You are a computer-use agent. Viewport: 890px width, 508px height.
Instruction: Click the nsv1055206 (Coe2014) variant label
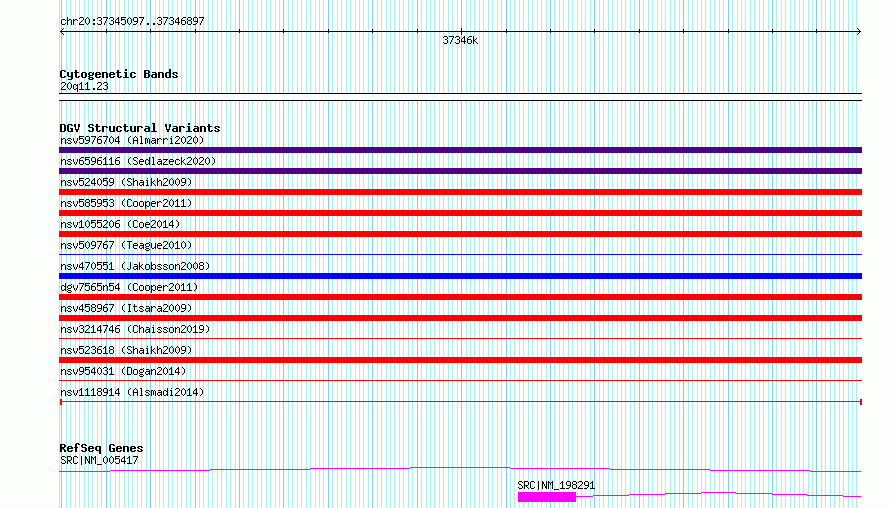(120, 224)
